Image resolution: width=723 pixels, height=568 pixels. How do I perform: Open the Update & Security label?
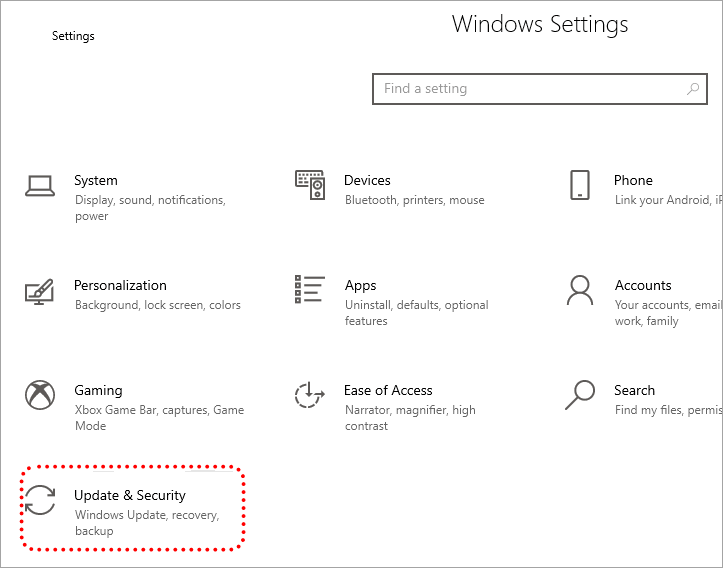(130, 496)
